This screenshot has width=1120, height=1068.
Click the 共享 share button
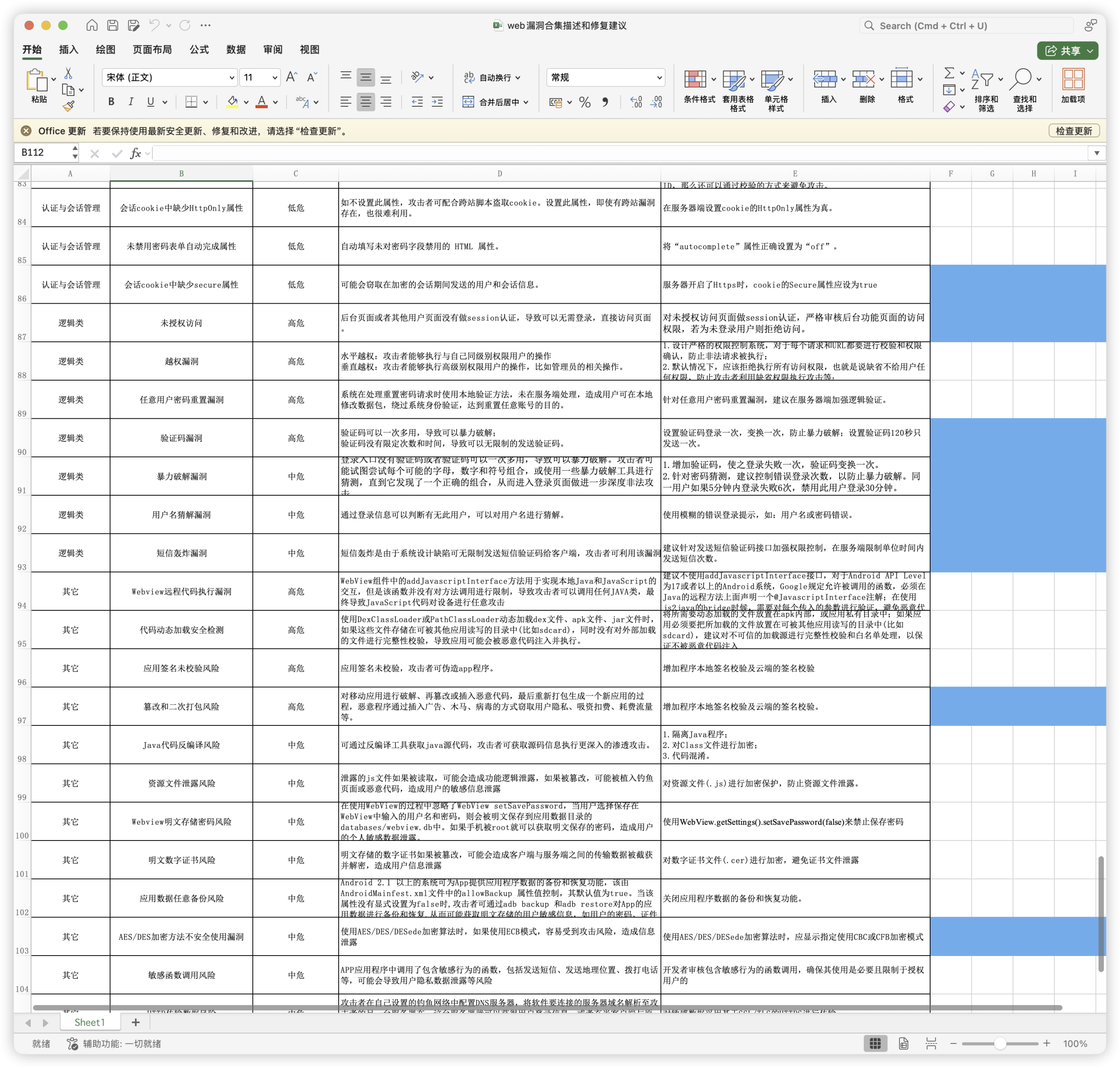[1067, 51]
